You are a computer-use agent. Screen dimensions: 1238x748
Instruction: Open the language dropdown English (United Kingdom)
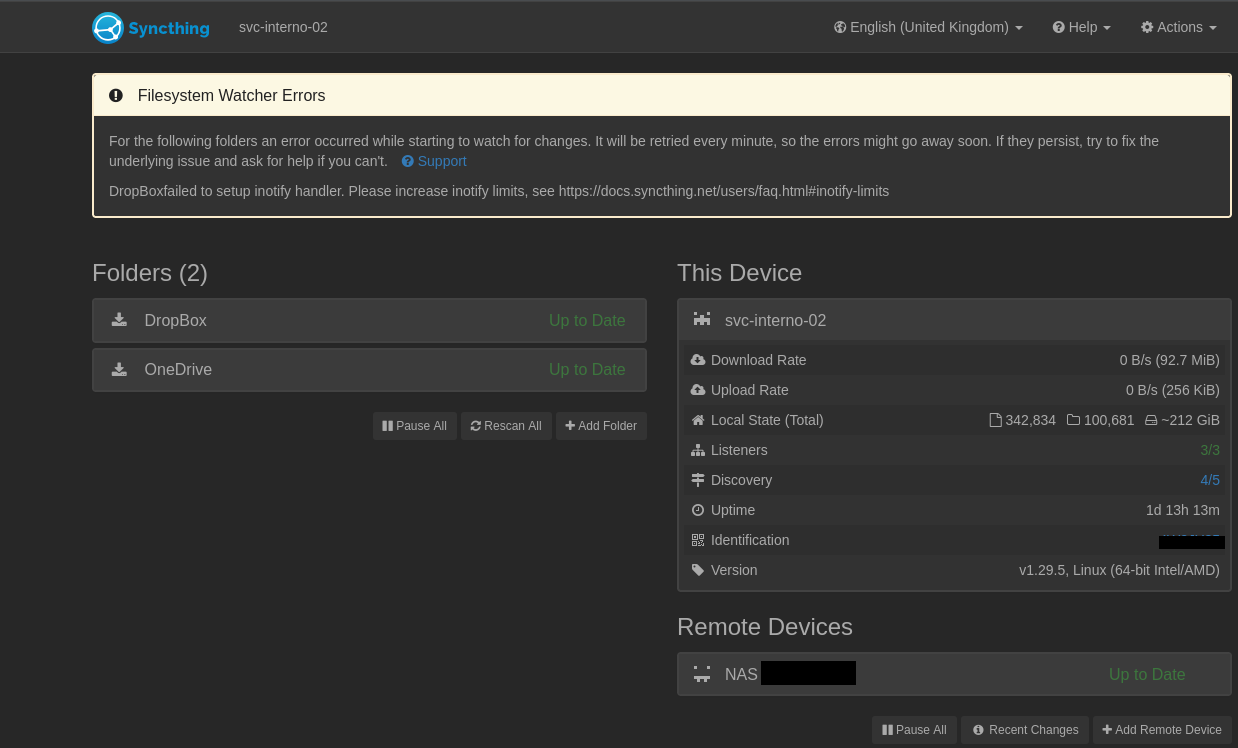928,27
